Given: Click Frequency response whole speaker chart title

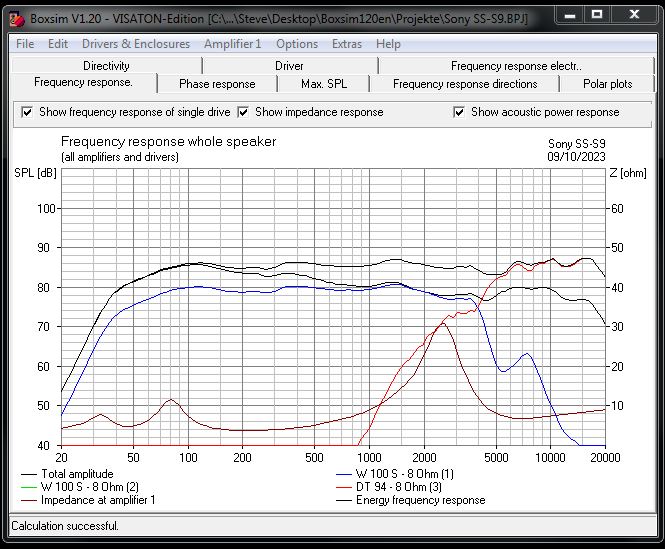Looking at the screenshot, I should (168, 141).
